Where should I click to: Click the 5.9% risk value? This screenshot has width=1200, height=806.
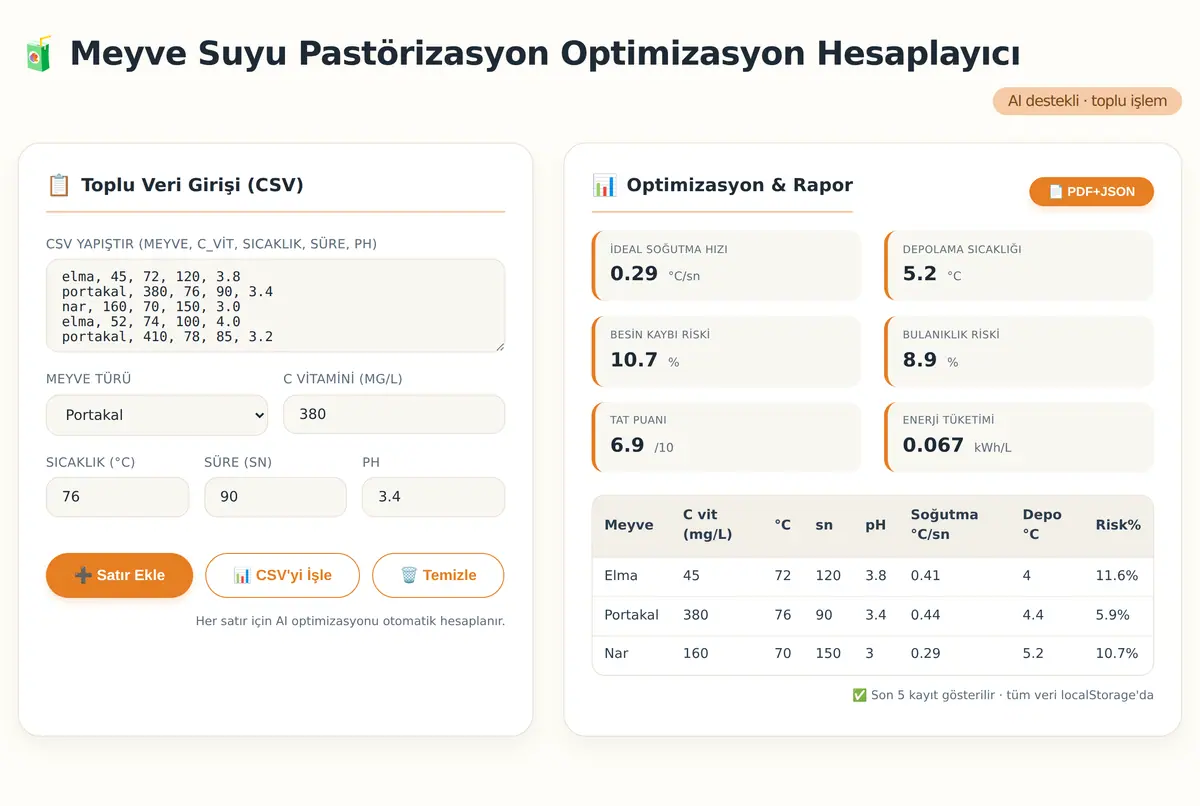(1113, 615)
